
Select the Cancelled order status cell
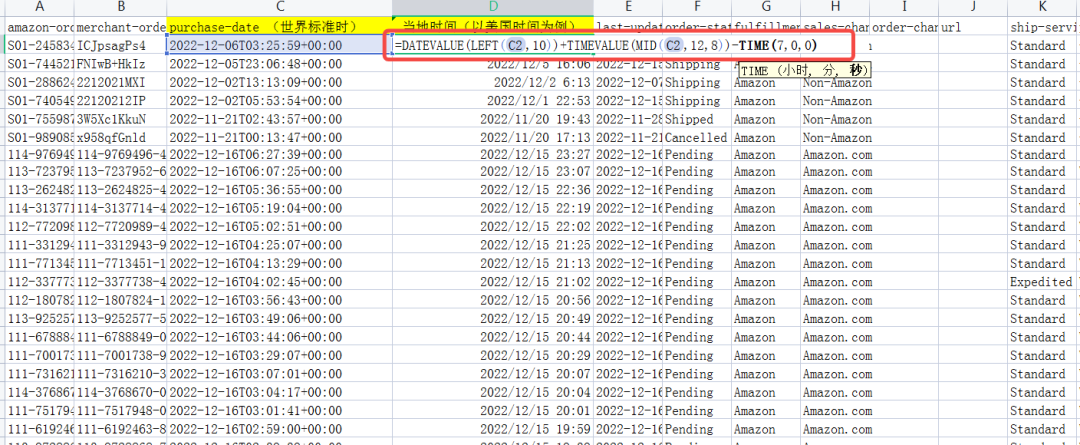(696, 137)
